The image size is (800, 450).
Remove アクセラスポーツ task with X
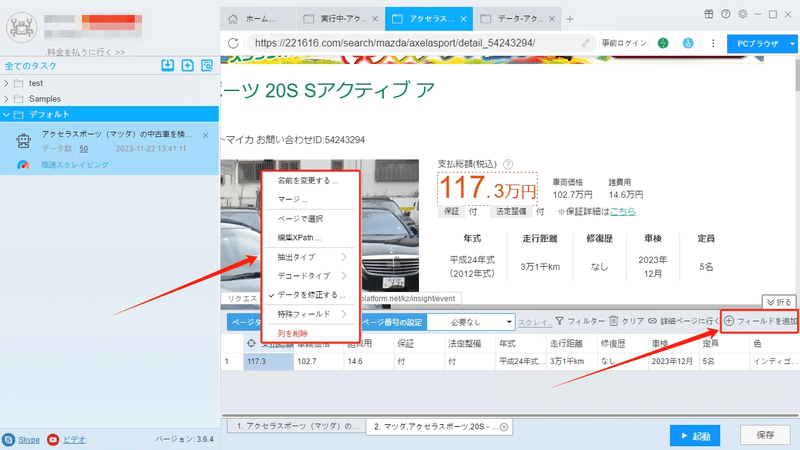tap(205, 135)
